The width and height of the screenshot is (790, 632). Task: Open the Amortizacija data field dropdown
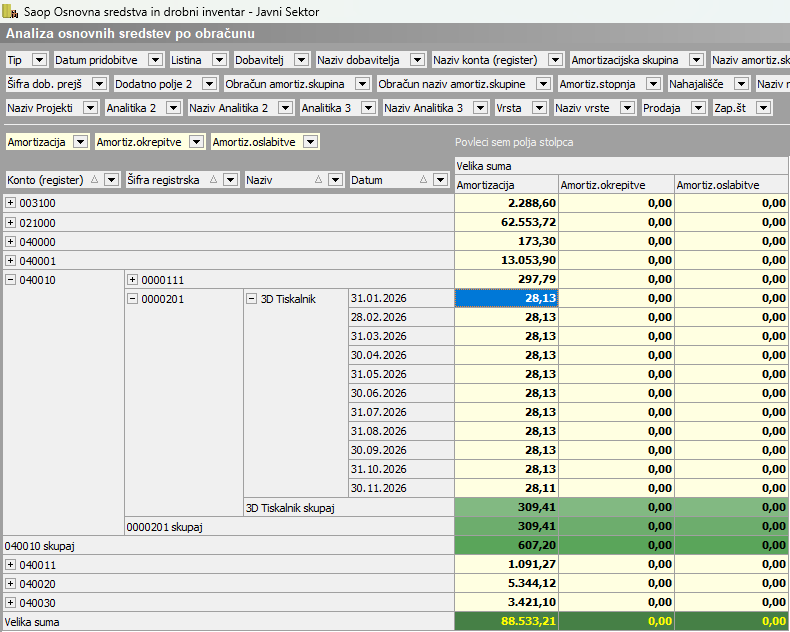pos(80,142)
